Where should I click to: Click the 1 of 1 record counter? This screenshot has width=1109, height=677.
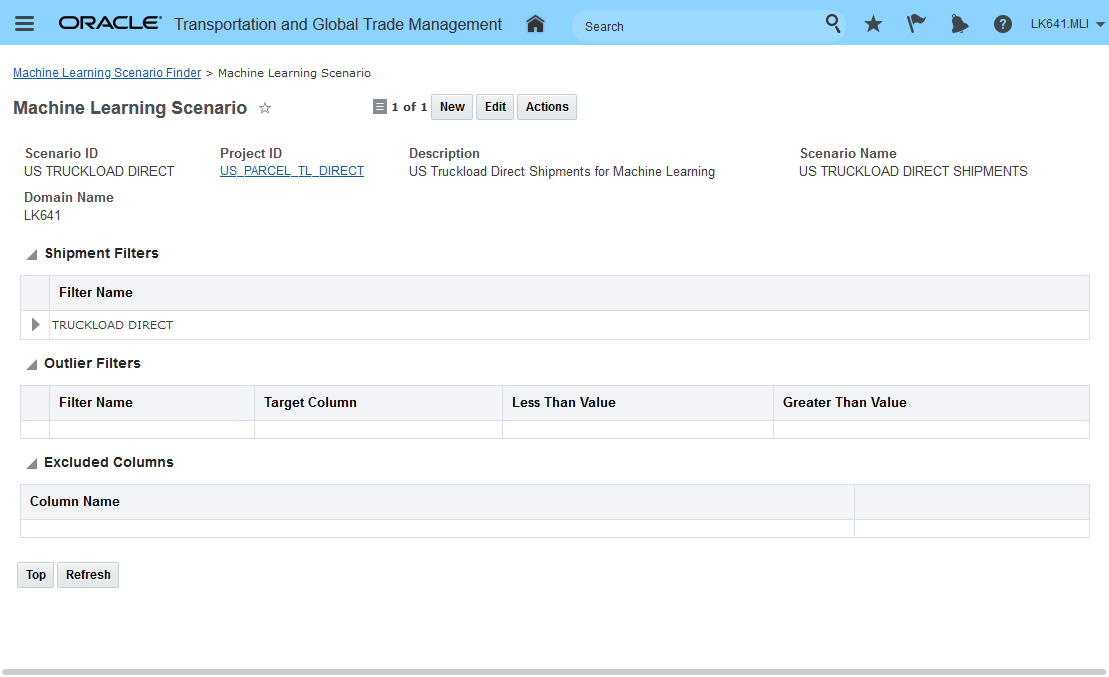[409, 107]
